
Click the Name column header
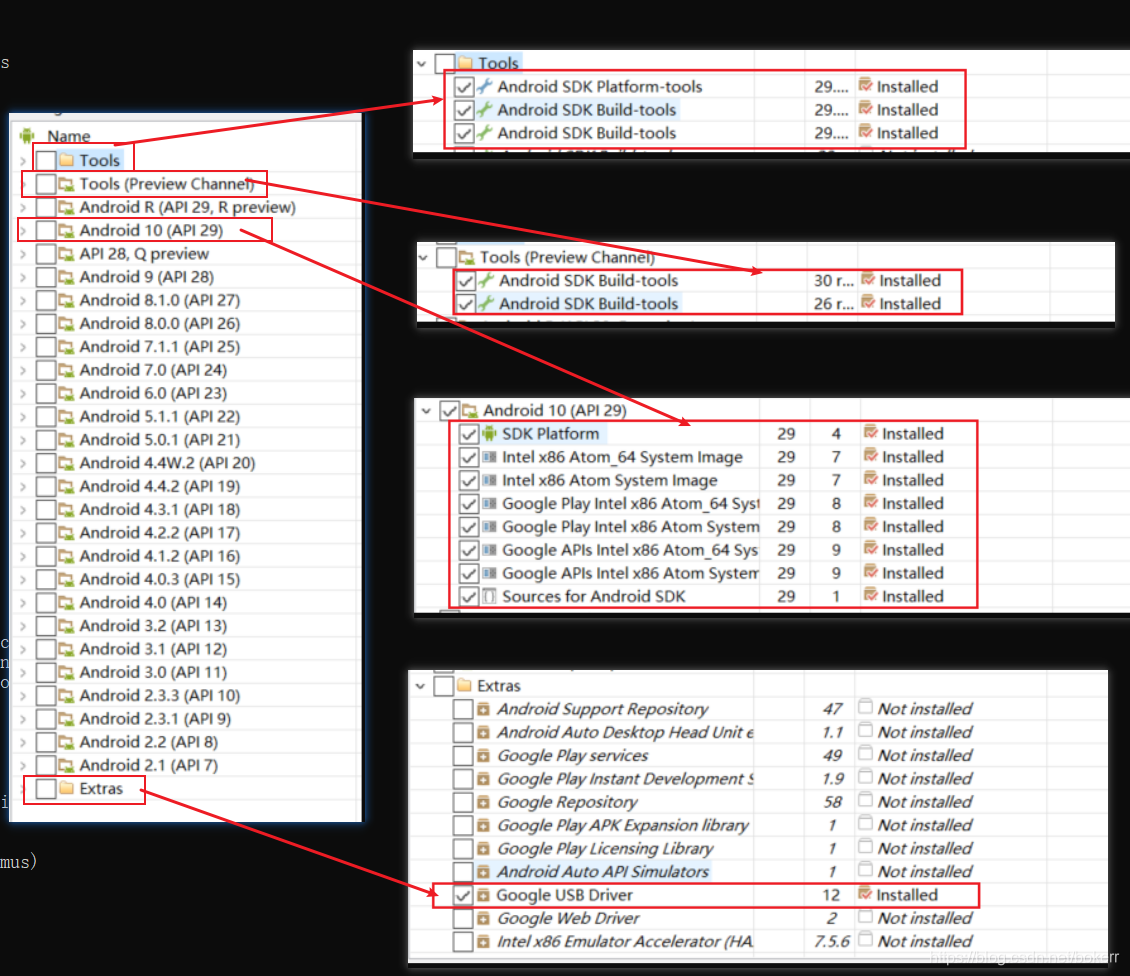[68, 136]
